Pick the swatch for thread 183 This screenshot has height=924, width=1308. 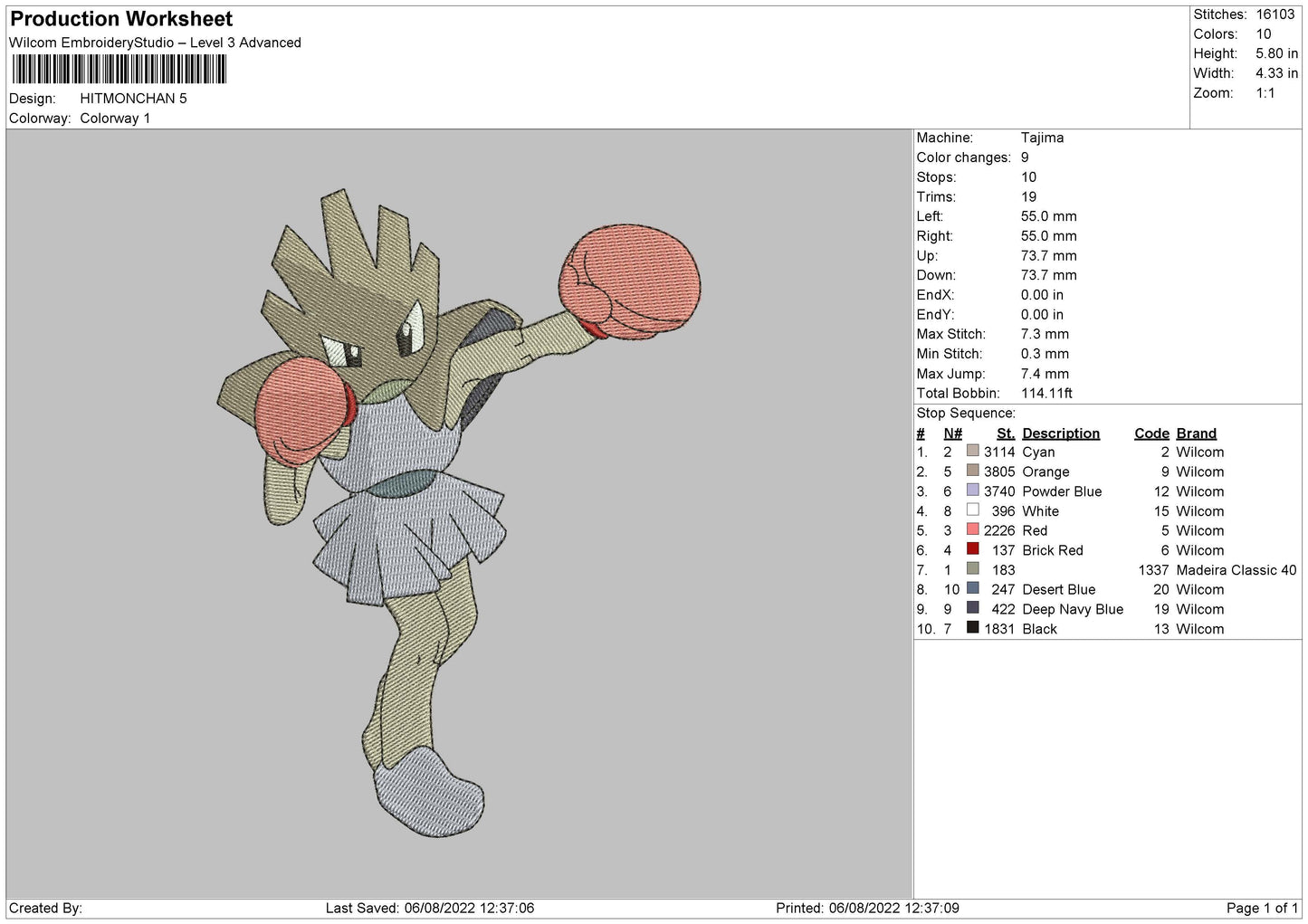972,569
